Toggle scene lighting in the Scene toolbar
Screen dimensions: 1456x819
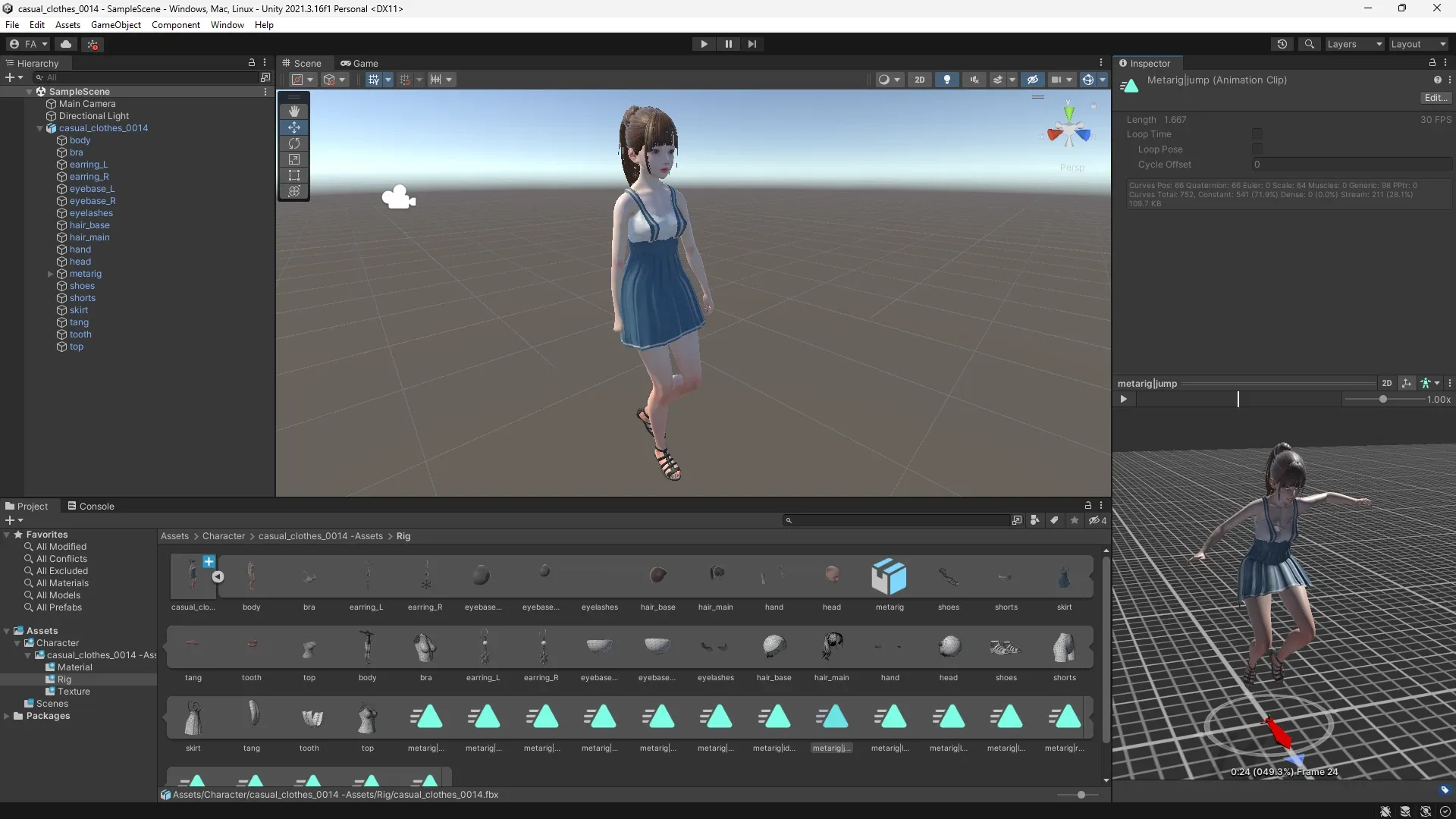pos(946,79)
